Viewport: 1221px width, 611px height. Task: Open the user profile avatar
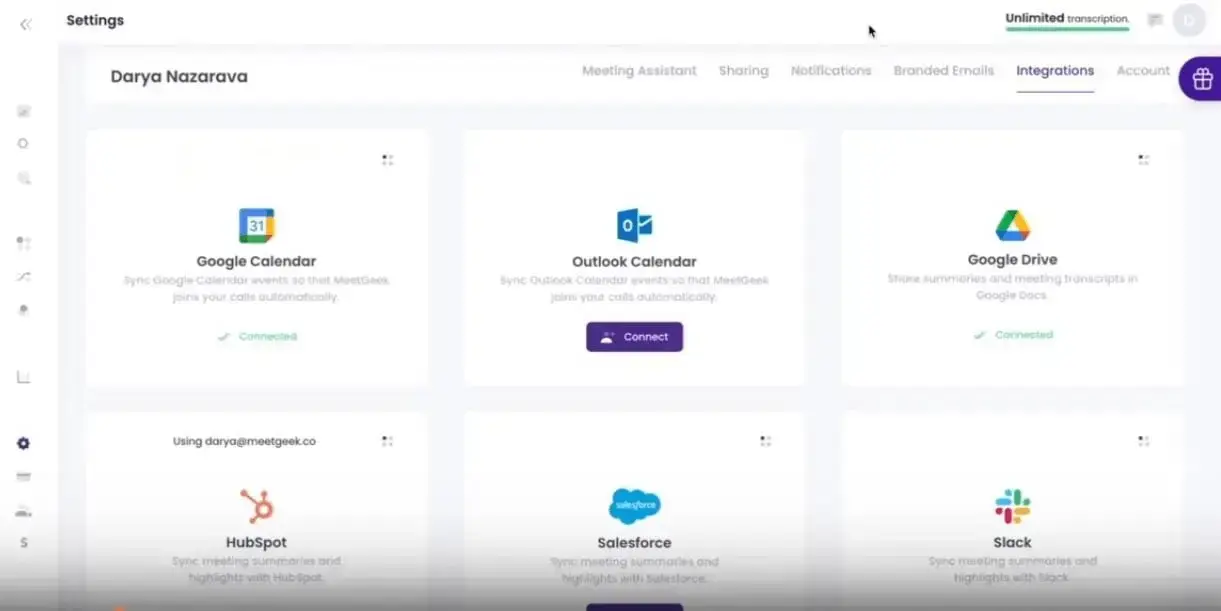click(1189, 20)
